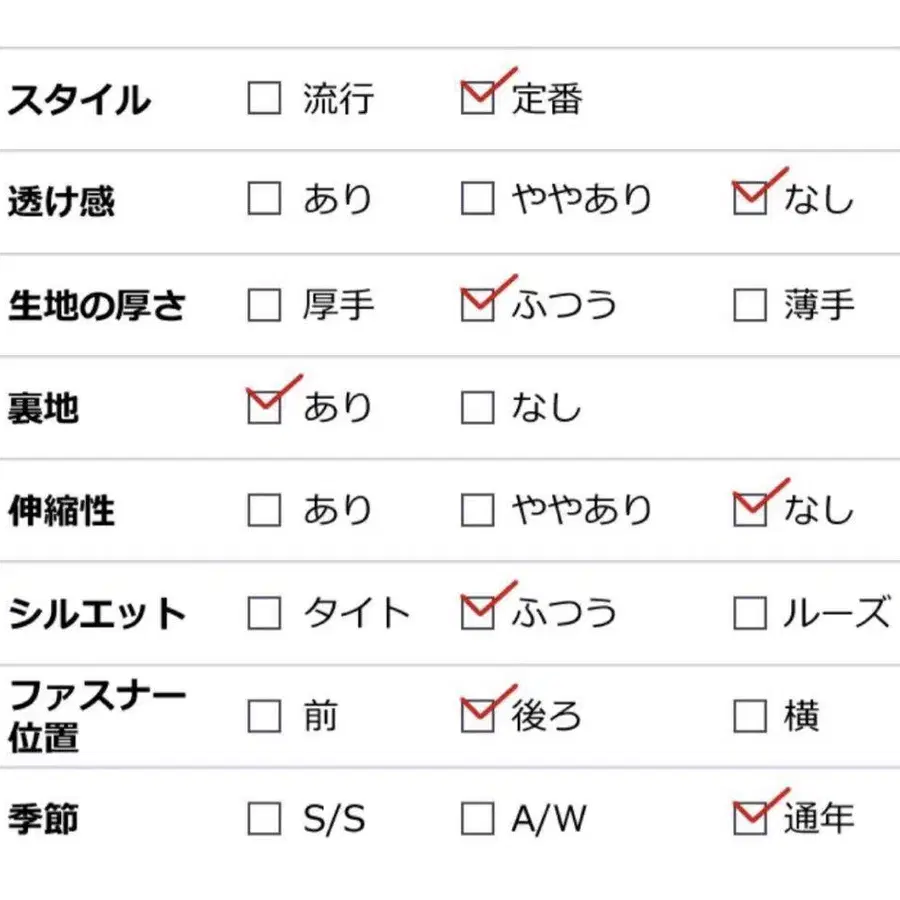Check S/S in the 季節 row
Viewport: 900px width, 900px height.
(x=264, y=819)
